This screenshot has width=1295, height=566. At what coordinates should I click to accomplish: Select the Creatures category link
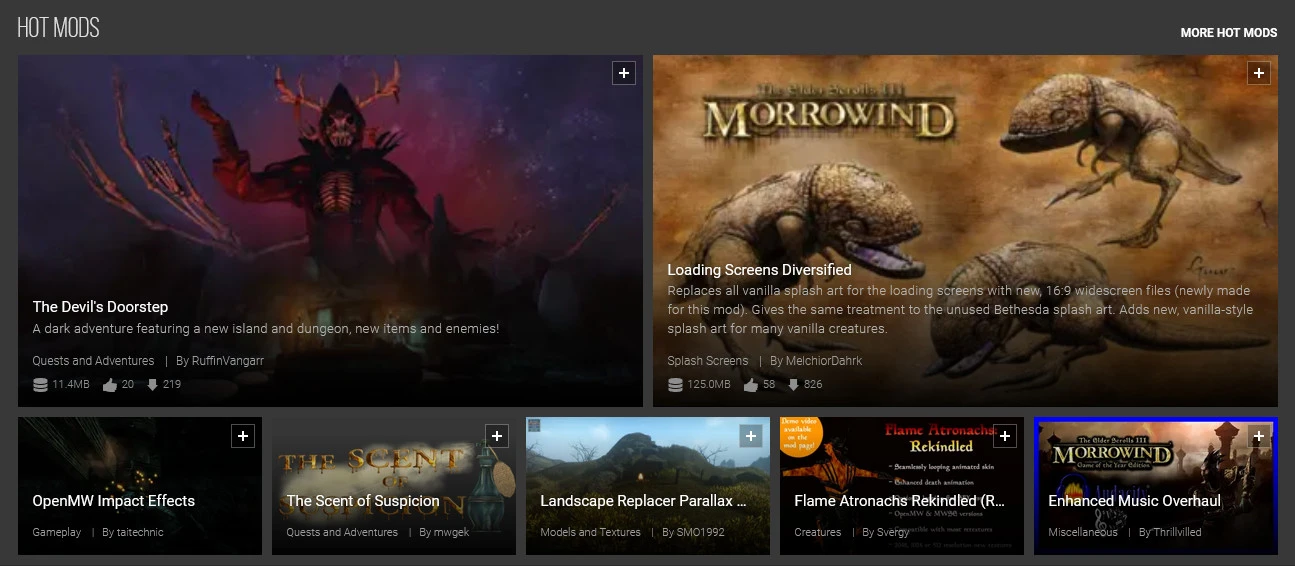pyautogui.click(x=818, y=532)
